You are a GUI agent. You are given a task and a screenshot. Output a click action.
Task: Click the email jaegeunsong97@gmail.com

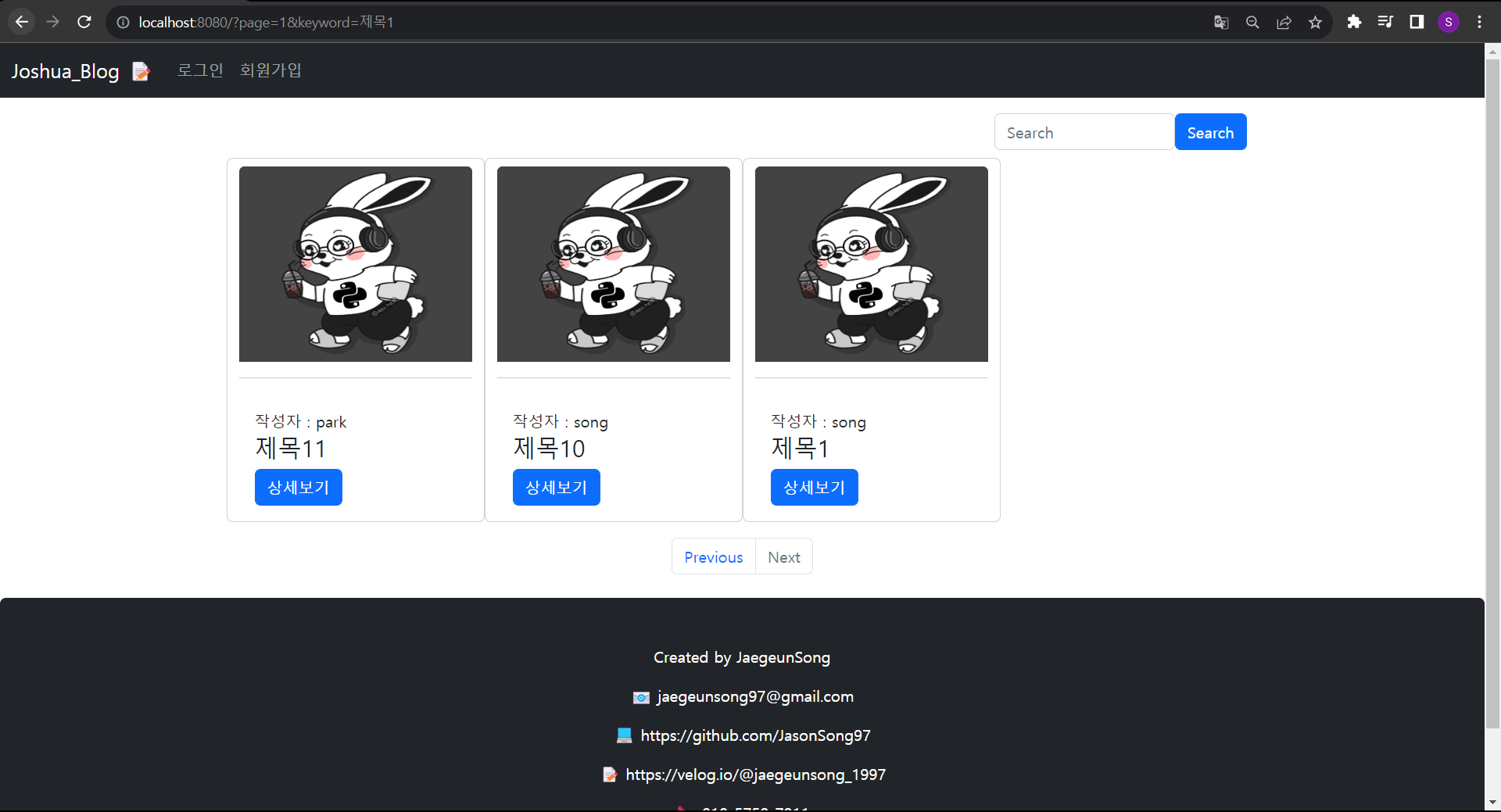(x=755, y=697)
